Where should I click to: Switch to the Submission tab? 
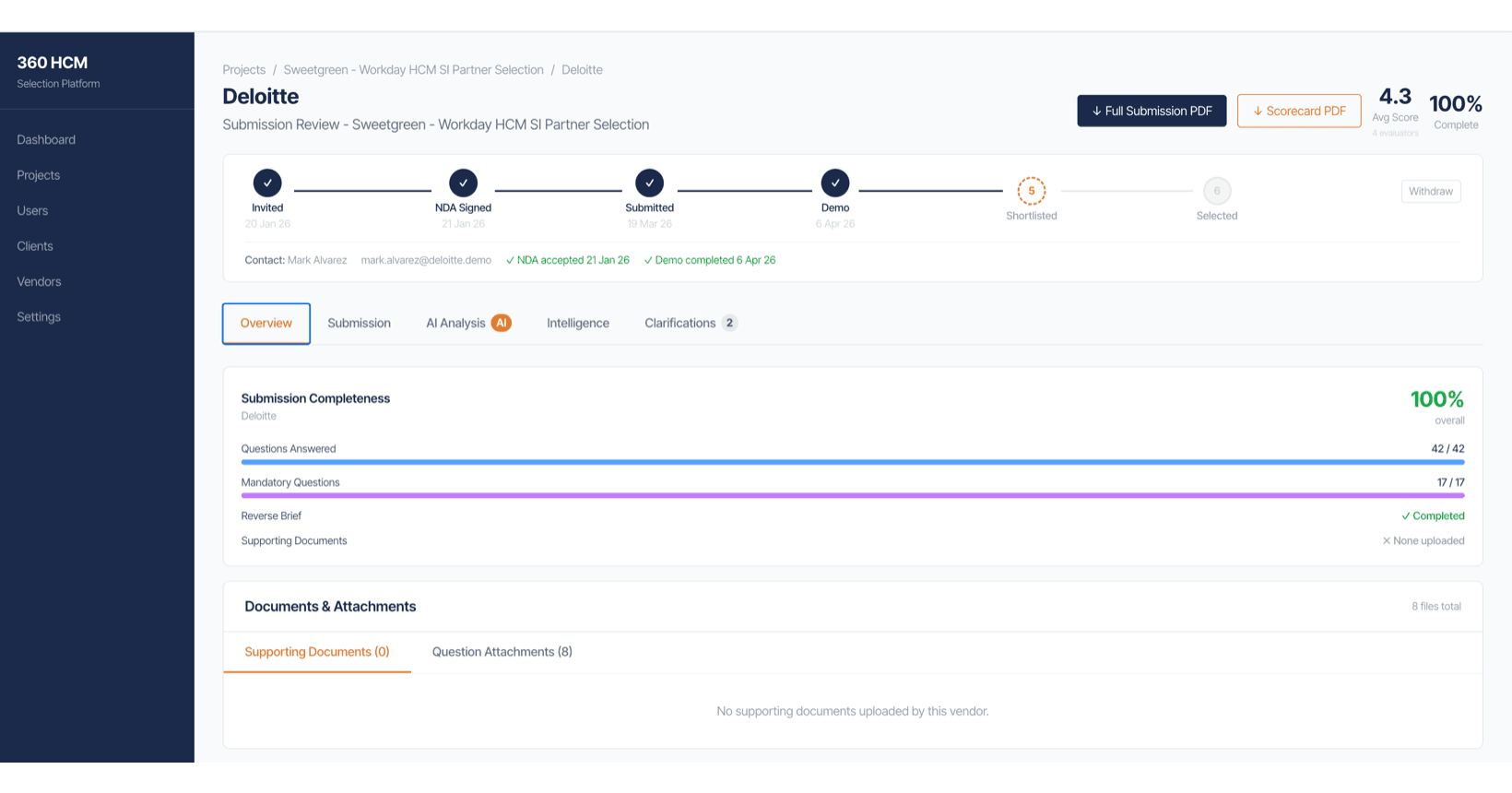[x=359, y=324]
